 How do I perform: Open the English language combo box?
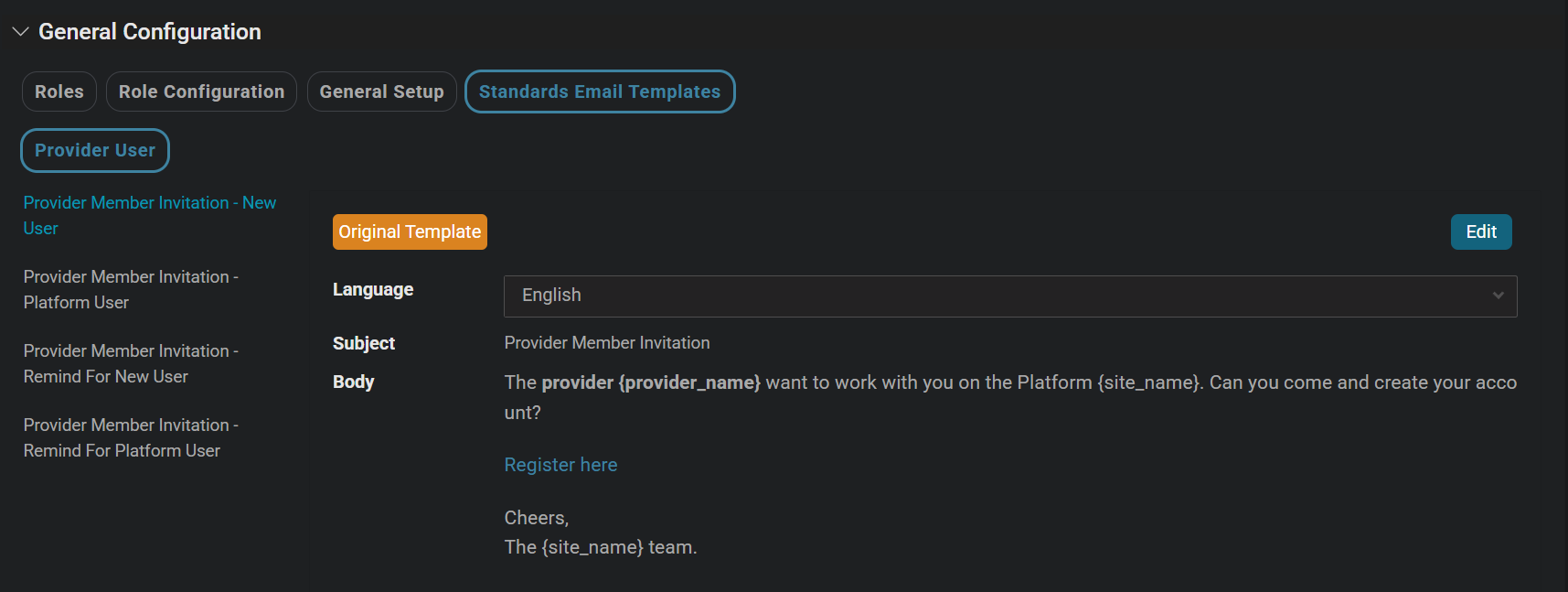[997, 296]
